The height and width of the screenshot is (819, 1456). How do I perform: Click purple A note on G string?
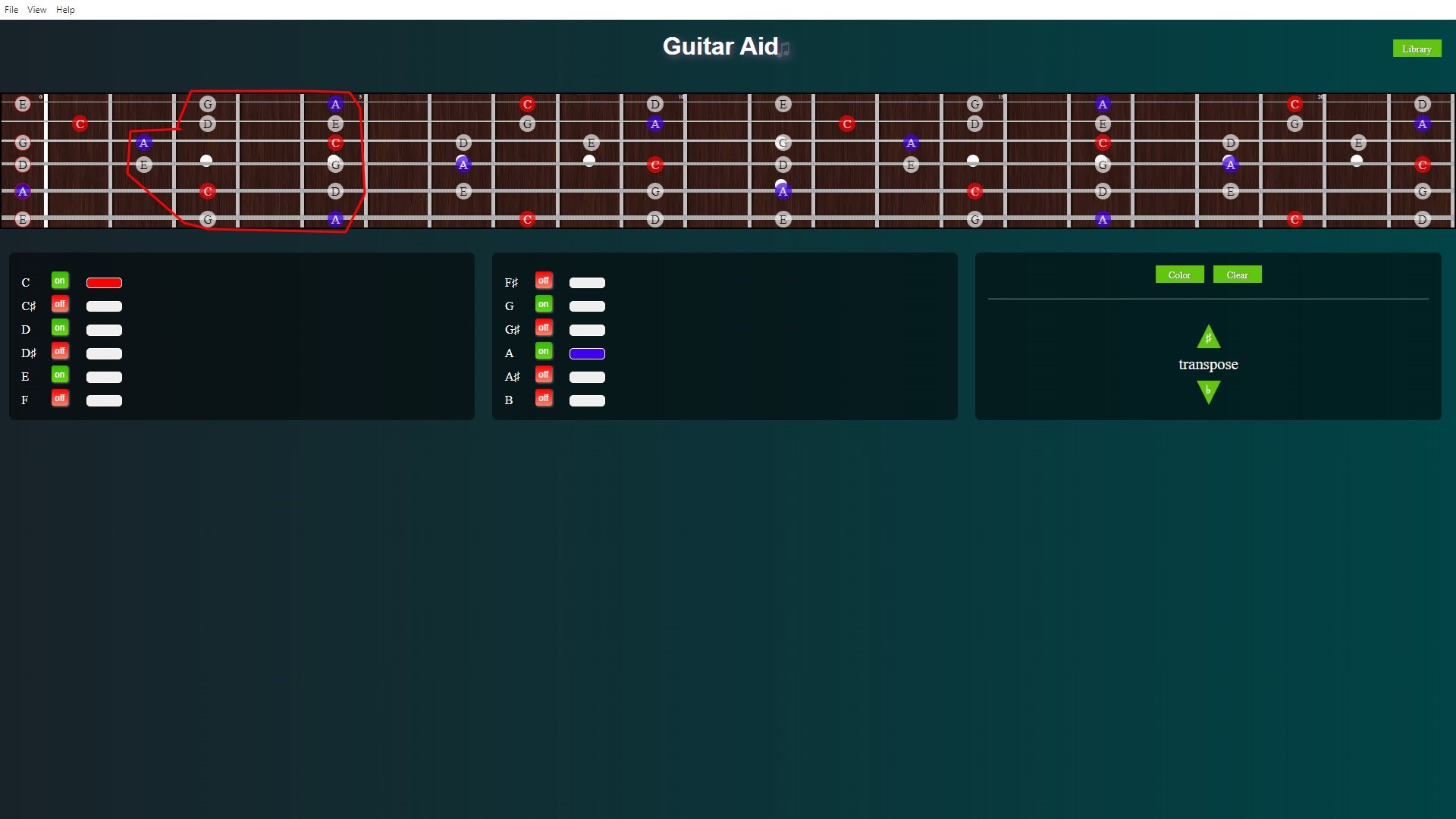pos(143,143)
